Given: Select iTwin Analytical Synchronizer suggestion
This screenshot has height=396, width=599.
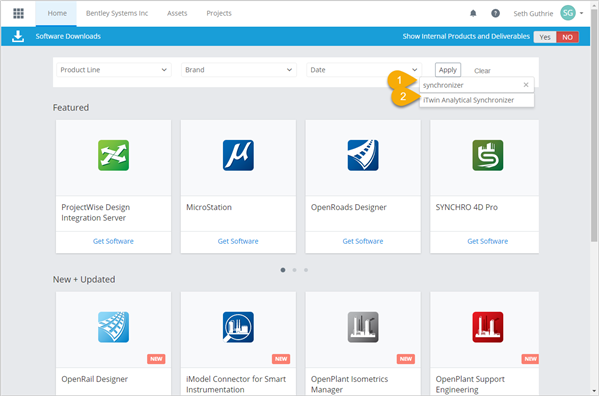Looking at the screenshot, I should 476,100.
